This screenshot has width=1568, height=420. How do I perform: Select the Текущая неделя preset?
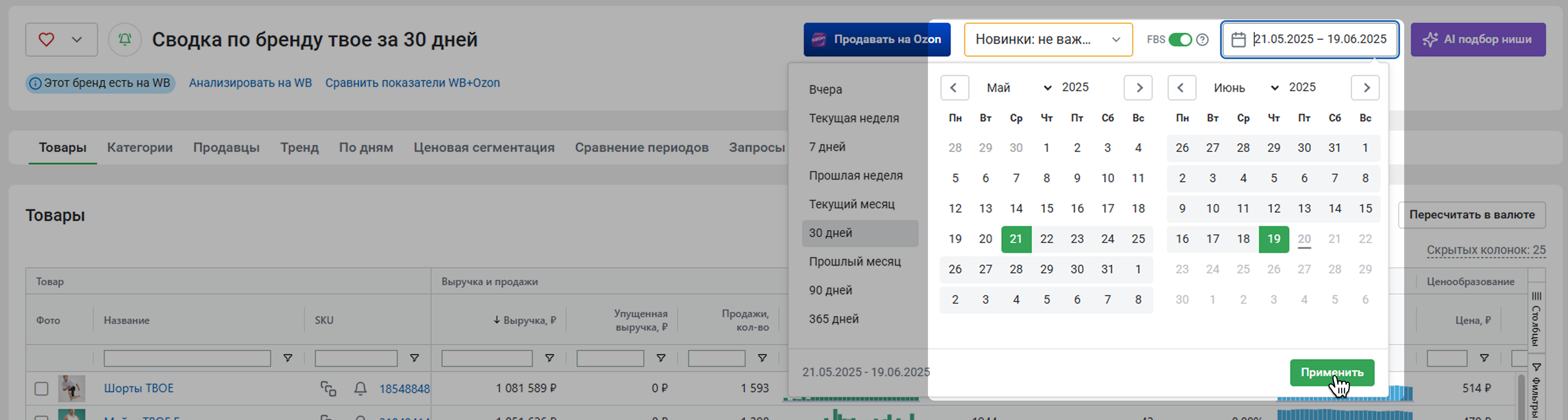coord(860,118)
